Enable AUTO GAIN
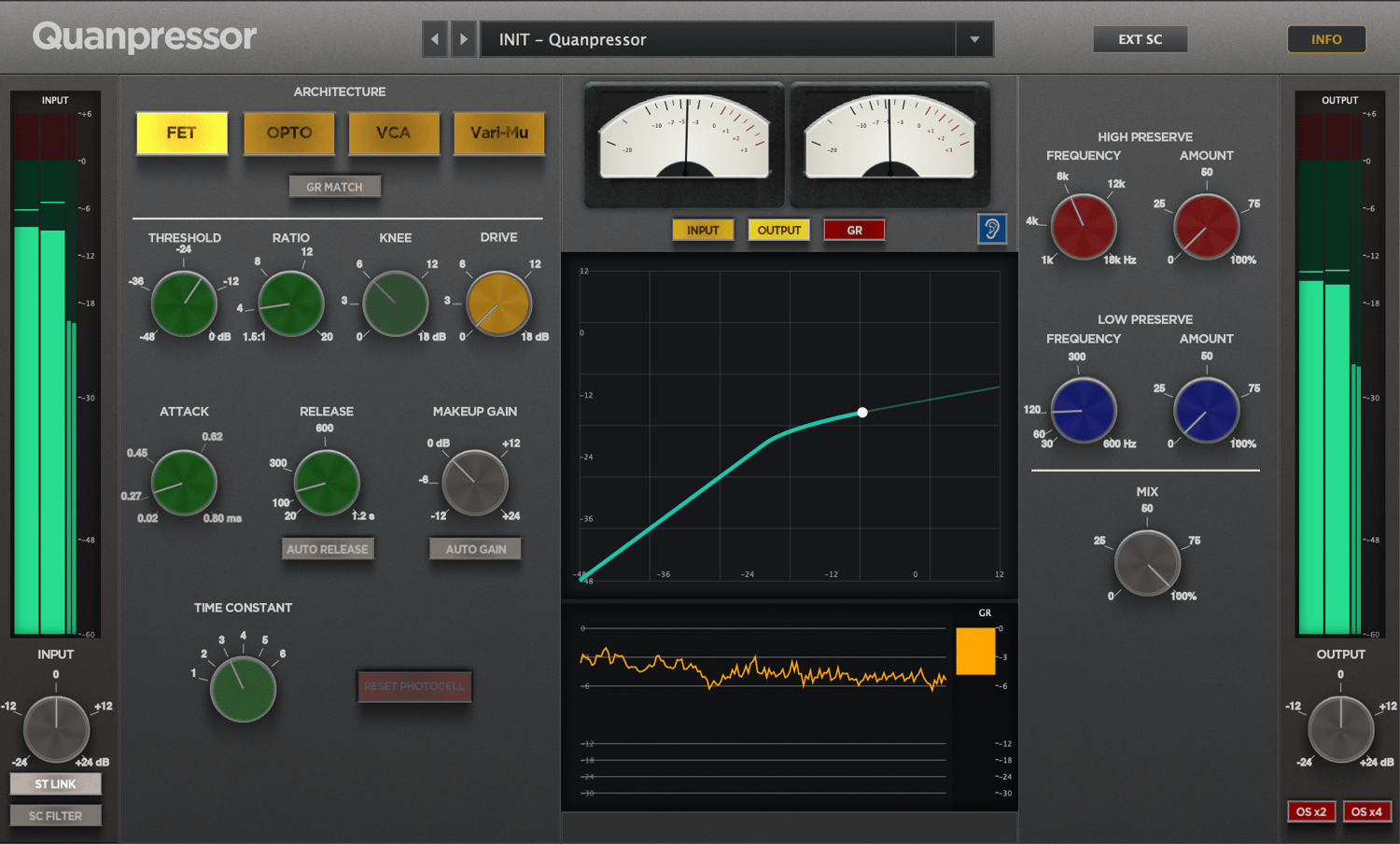The image size is (1400, 844). pos(476,549)
